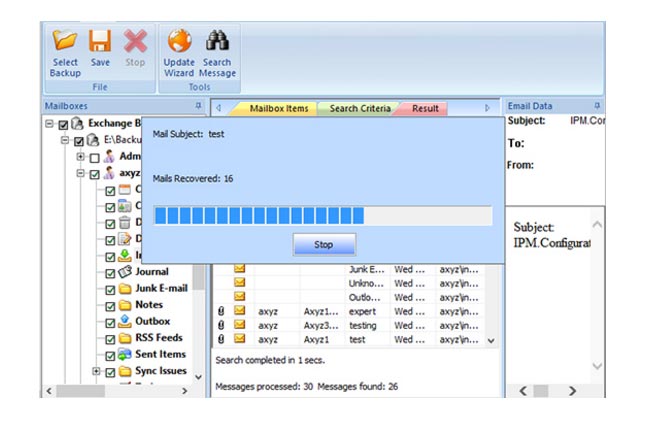
Task: Click the Notes folder icon
Action: click(x=125, y=305)
